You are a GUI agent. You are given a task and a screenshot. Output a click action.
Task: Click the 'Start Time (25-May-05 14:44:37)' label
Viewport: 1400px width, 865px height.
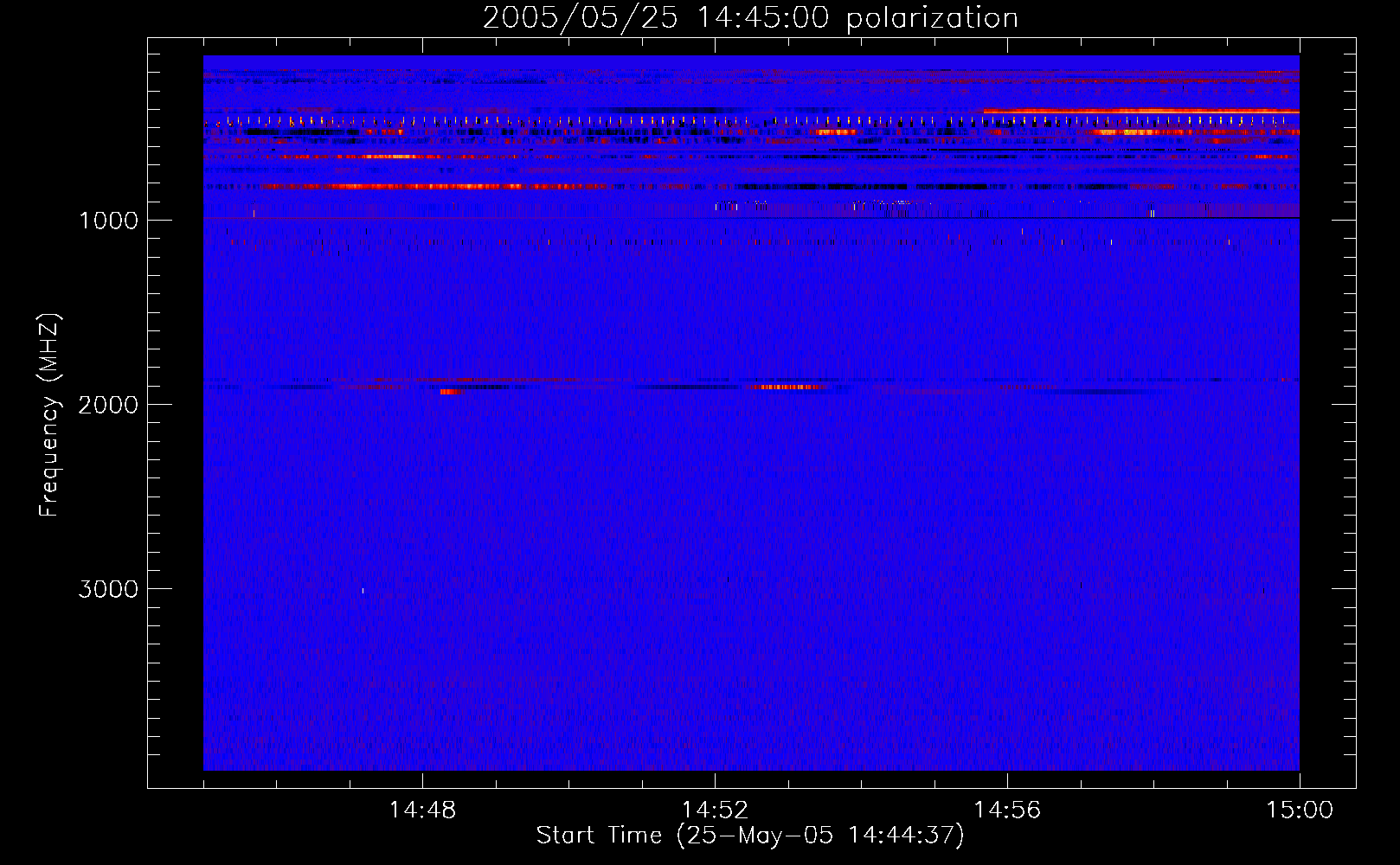coord(750,836)
